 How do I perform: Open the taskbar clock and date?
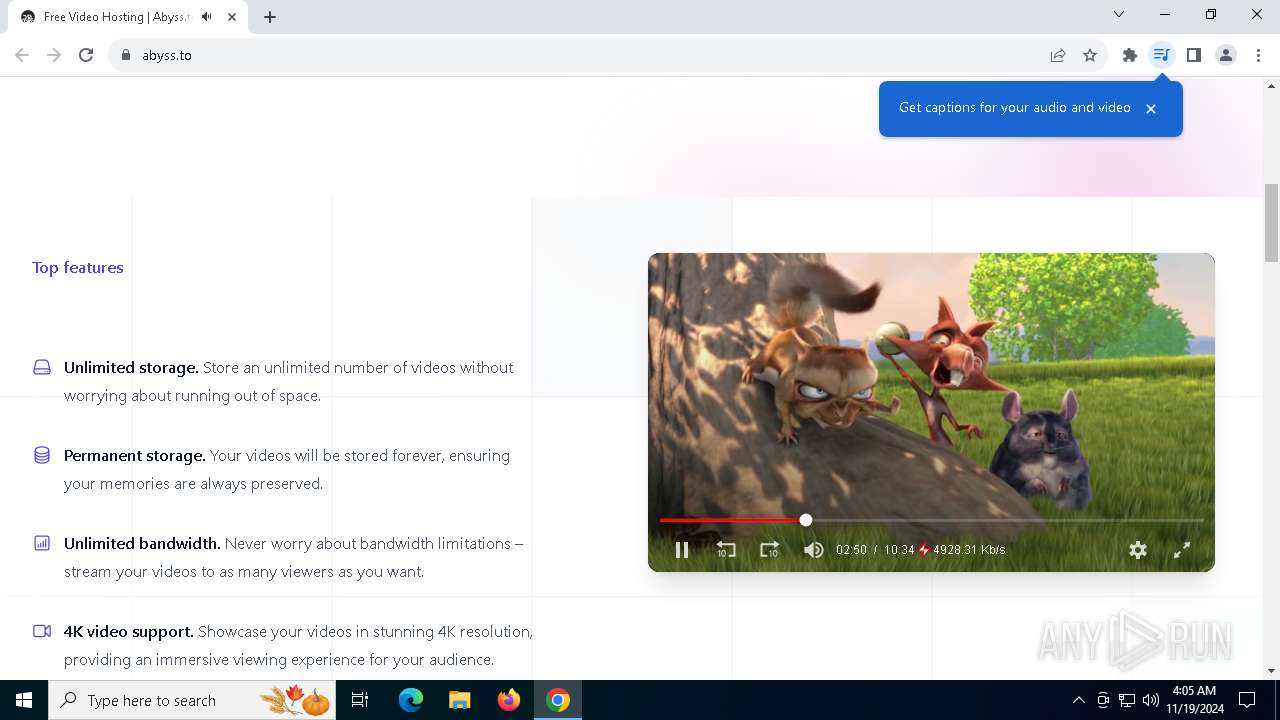click(1193, 700)
